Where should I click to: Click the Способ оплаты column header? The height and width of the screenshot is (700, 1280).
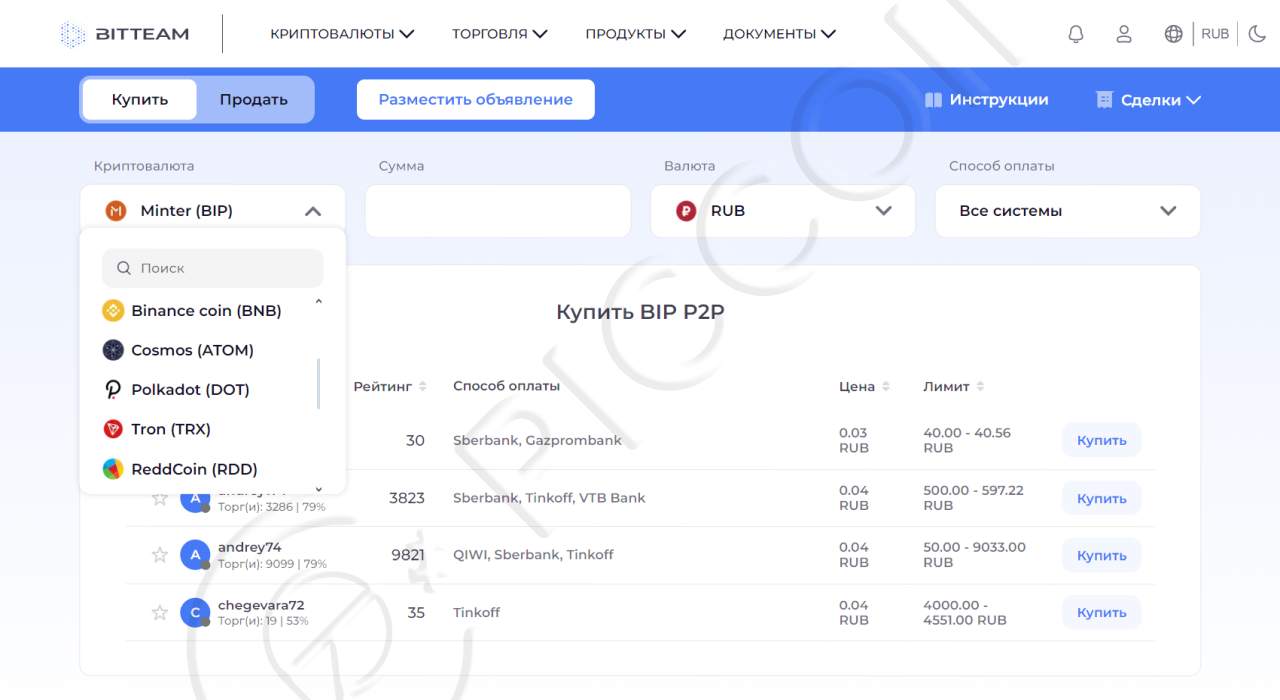click(x=506, y=386)
